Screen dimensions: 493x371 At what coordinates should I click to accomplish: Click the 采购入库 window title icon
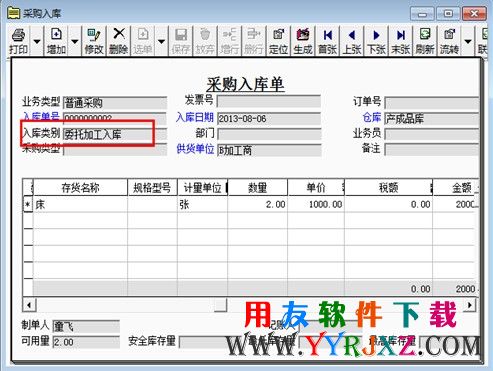[x=14, y=13]
